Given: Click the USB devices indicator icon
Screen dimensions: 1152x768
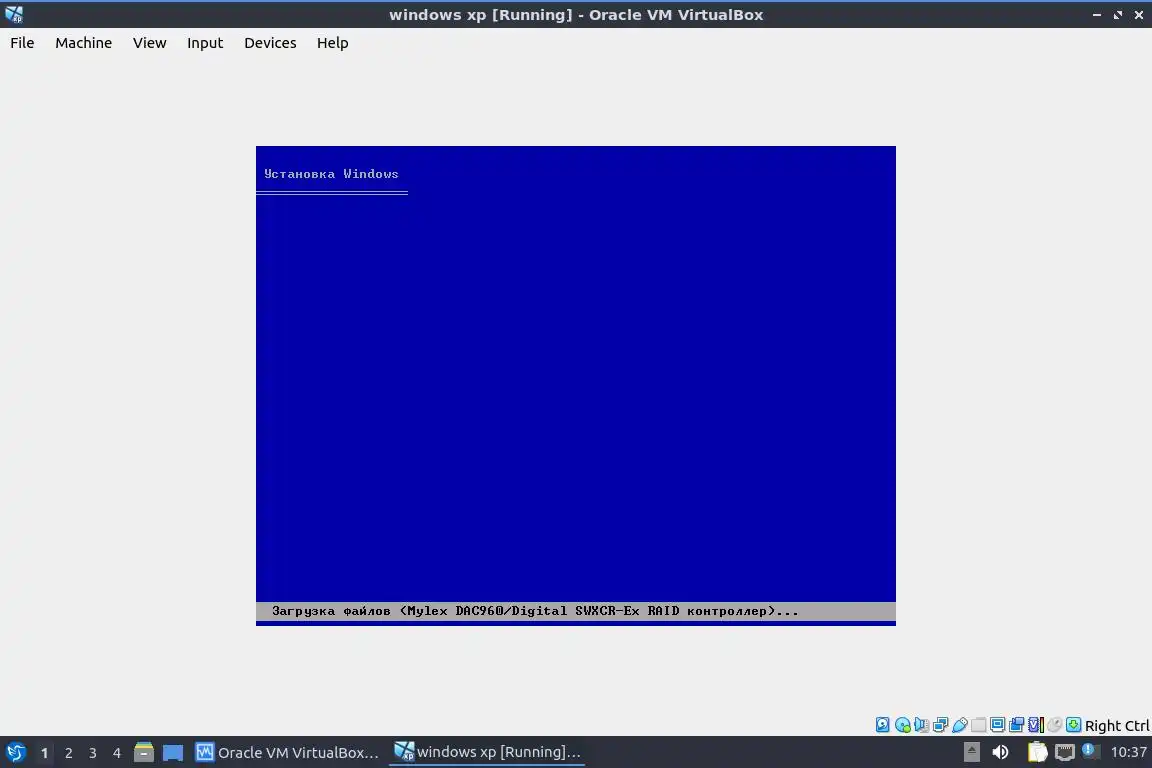Looking at the screenshot, I should pos(960,725).
